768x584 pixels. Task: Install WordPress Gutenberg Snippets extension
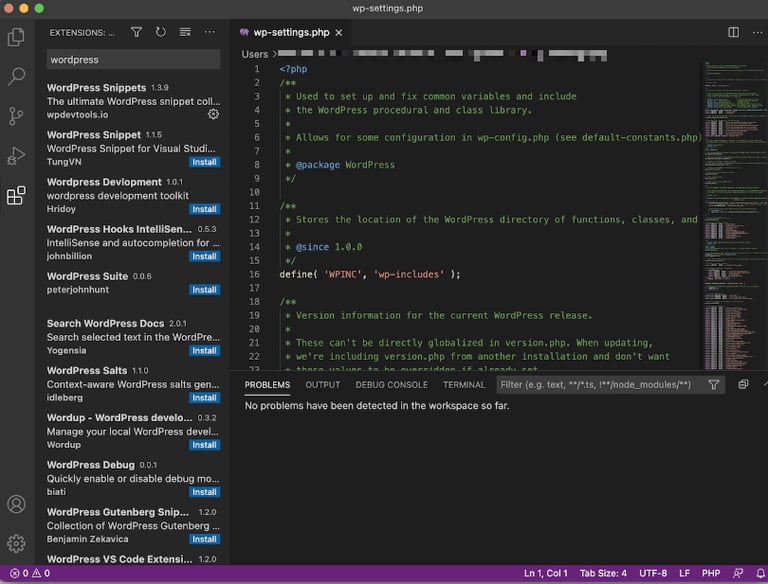click(x=204, y=539)
